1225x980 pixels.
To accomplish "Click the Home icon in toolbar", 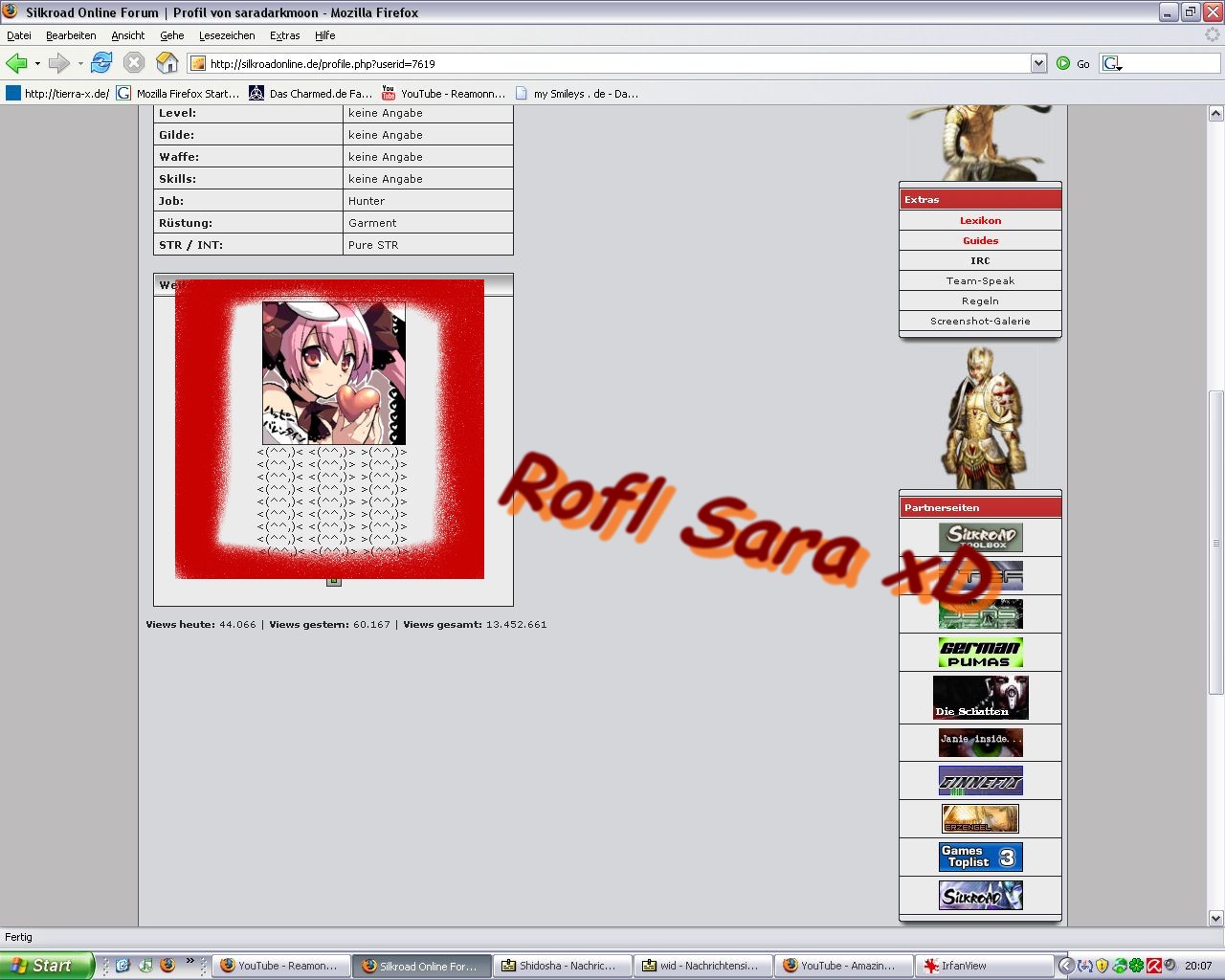I will (167, 63).
